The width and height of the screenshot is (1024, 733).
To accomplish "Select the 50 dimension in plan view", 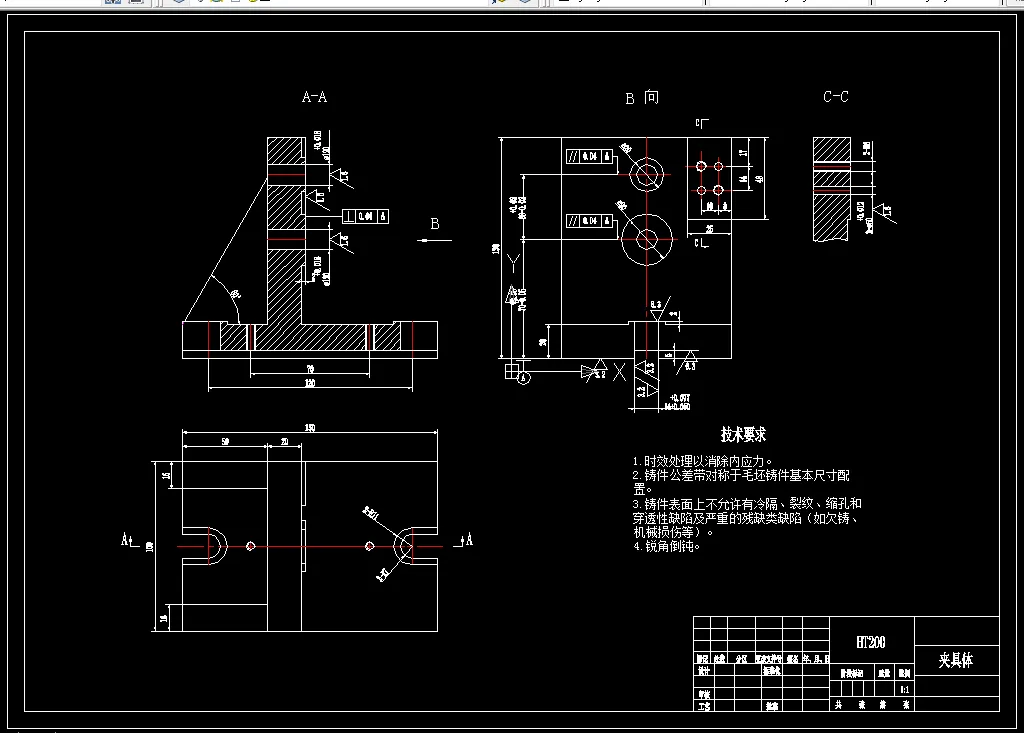I will pos(225,442).
